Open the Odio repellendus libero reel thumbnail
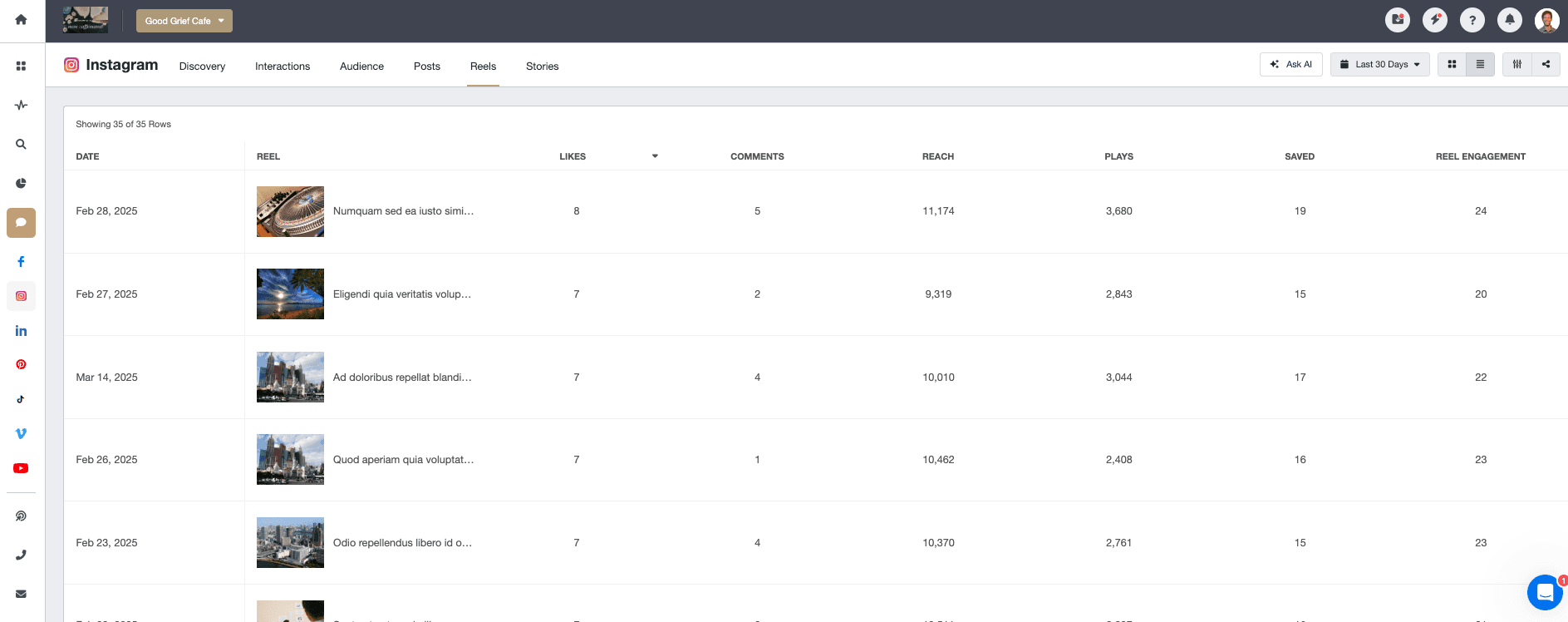Image resolution: width=1568 pixels, height=622 pixels. [x=290, y=542]
